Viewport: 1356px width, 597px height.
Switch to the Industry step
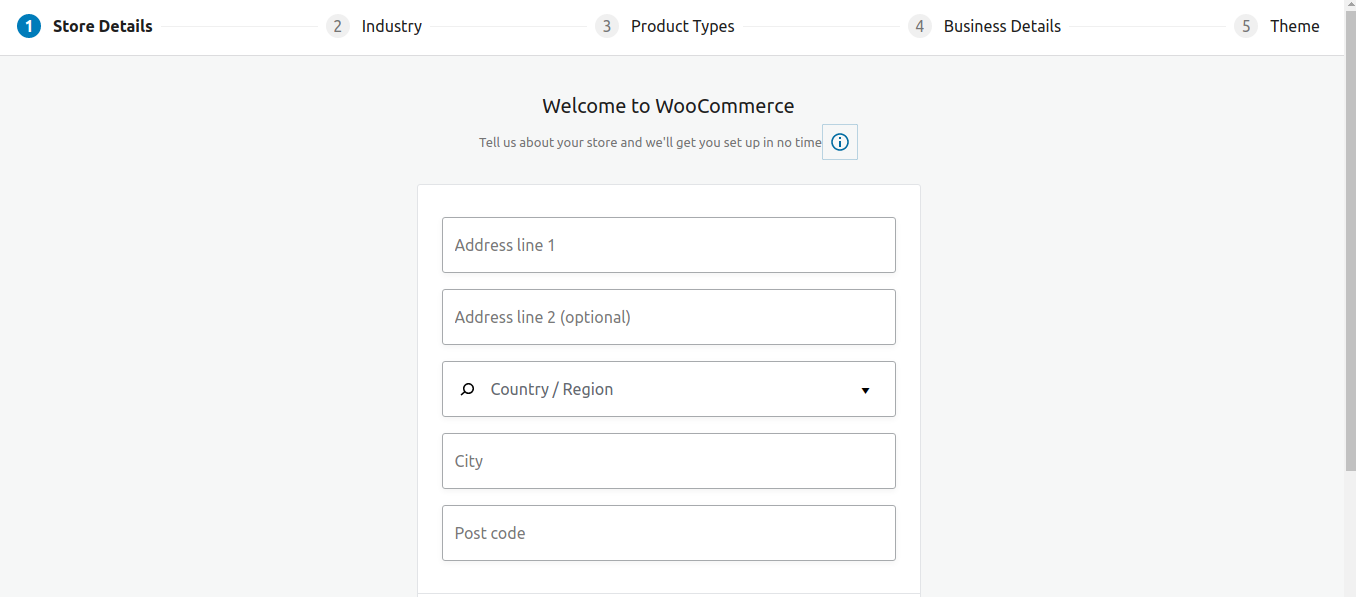click(392, 26)
